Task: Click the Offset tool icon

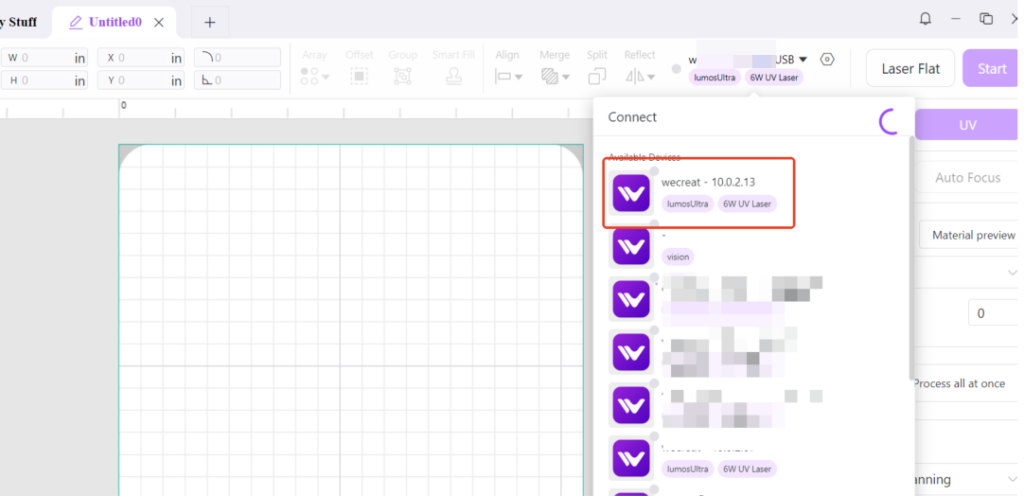Action: [359, 76]
